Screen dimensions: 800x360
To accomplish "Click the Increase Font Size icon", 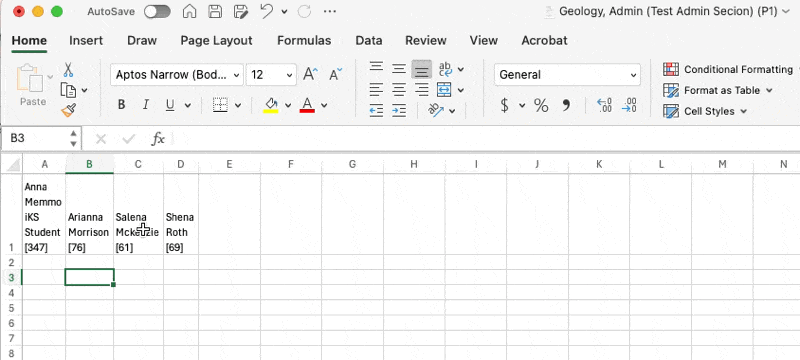I will (310, 74).
